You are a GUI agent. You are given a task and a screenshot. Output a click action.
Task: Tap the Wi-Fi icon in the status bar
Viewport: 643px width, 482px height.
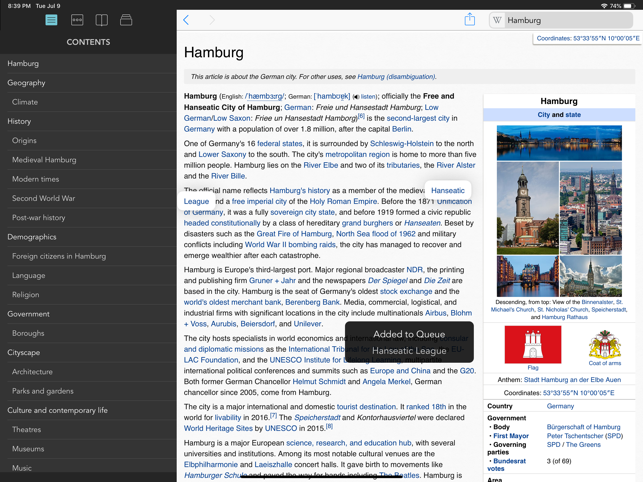[604, 6]
